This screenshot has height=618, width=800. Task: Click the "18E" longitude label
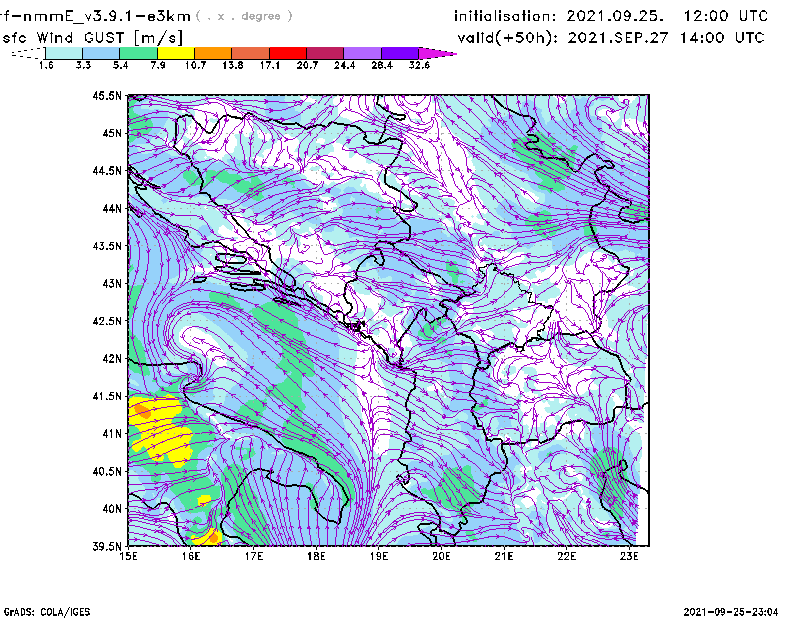click(x=316, y=556)
